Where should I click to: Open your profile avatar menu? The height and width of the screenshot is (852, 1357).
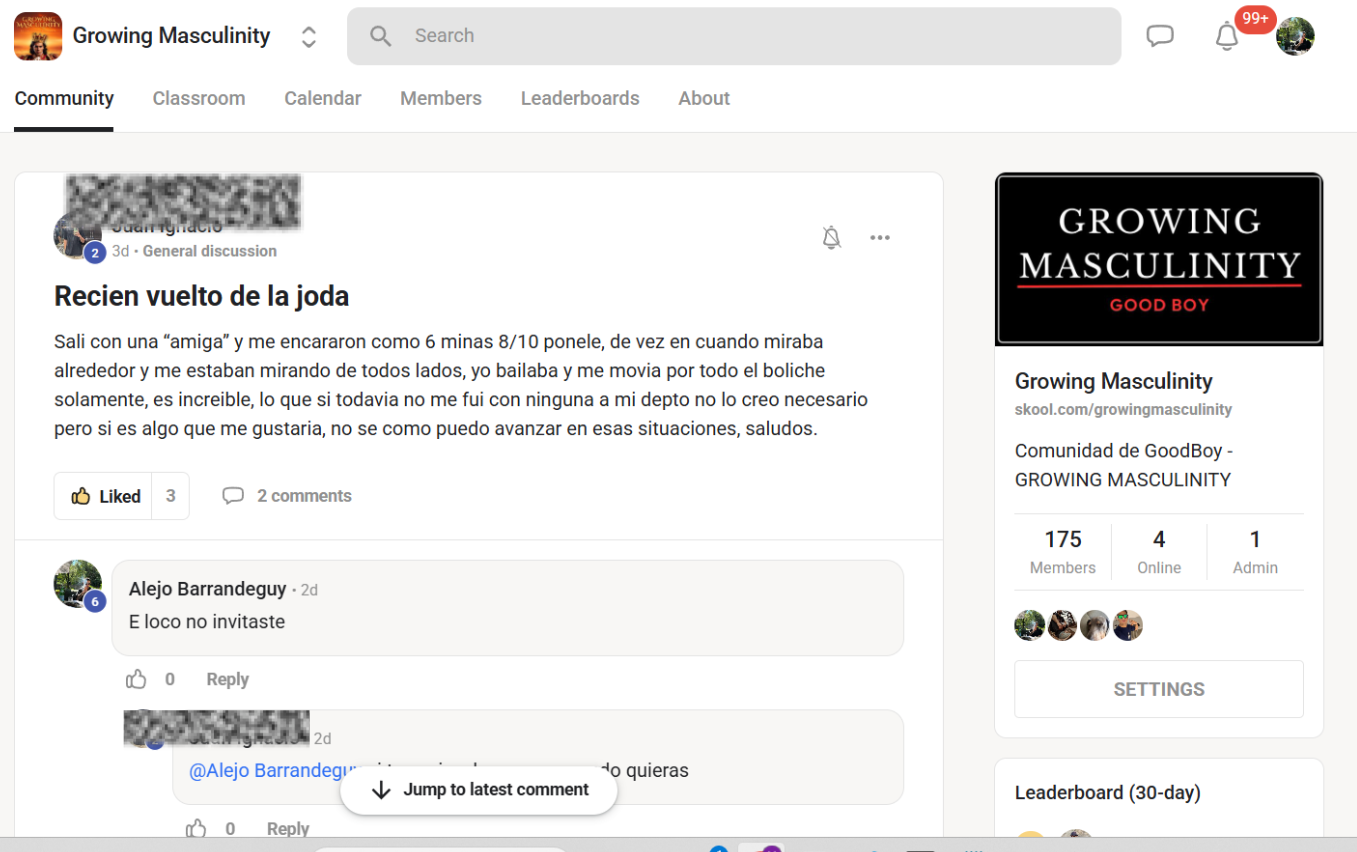coord(1295,36)
